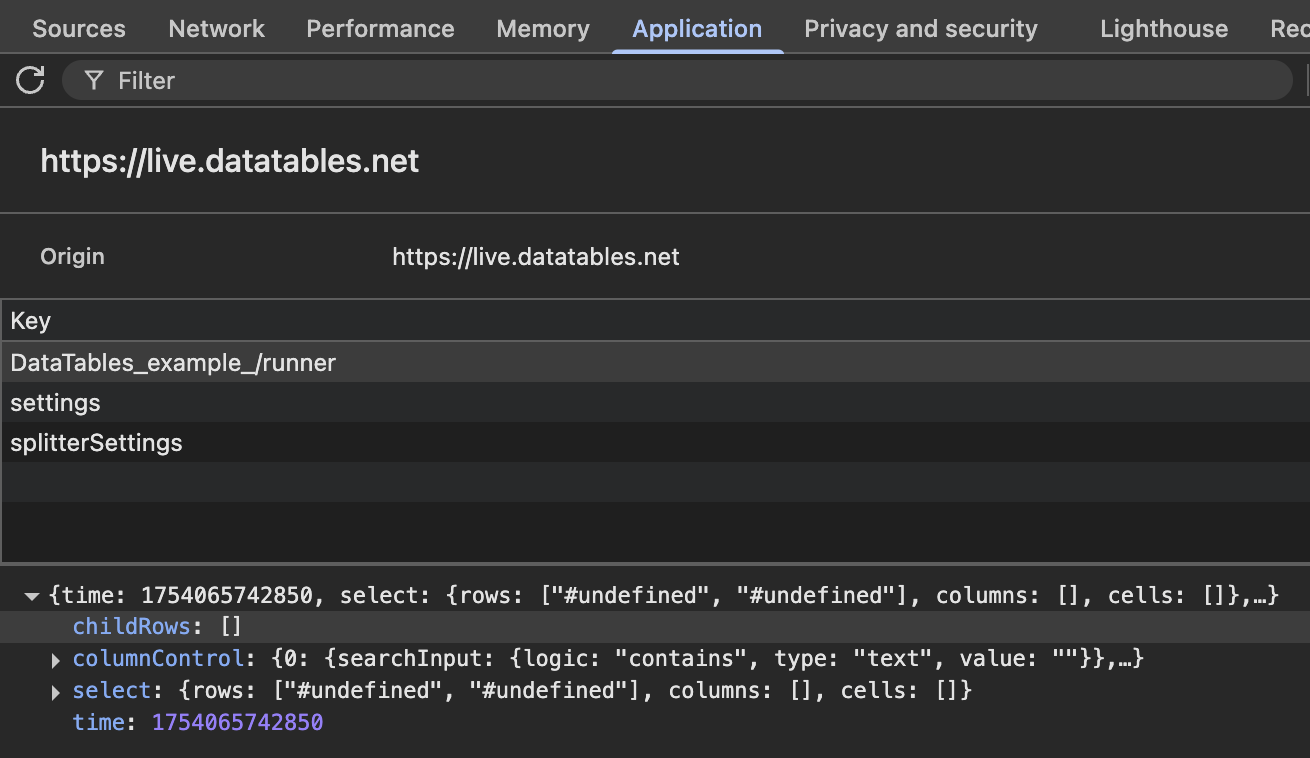Click the Origin URL value text
The width and height of the screenshot is (1310, 758).
point(536,257)
